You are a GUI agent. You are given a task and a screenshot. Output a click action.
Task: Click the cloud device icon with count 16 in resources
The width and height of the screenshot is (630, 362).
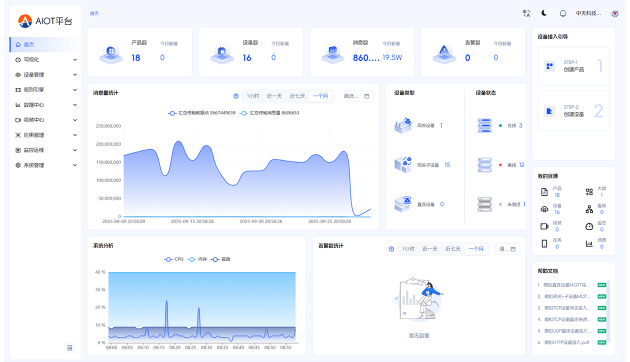click(544, 209)
